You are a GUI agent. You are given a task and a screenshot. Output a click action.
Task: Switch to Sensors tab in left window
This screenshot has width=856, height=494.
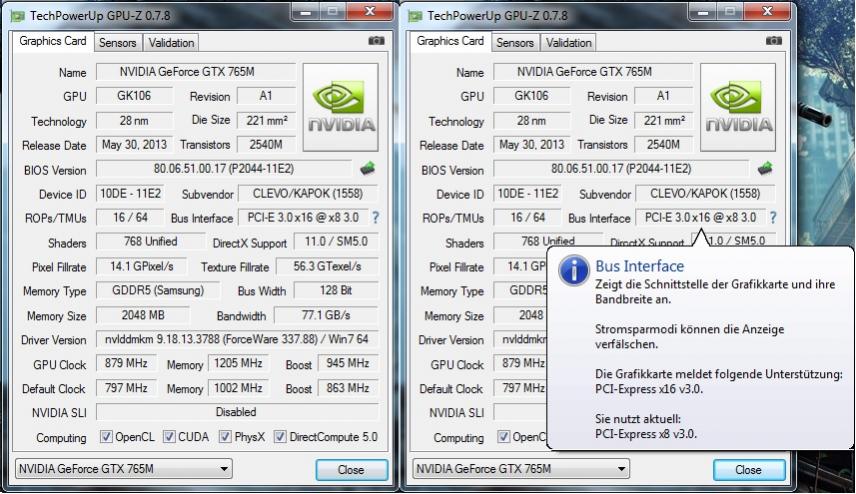click(x=117, y=43)
